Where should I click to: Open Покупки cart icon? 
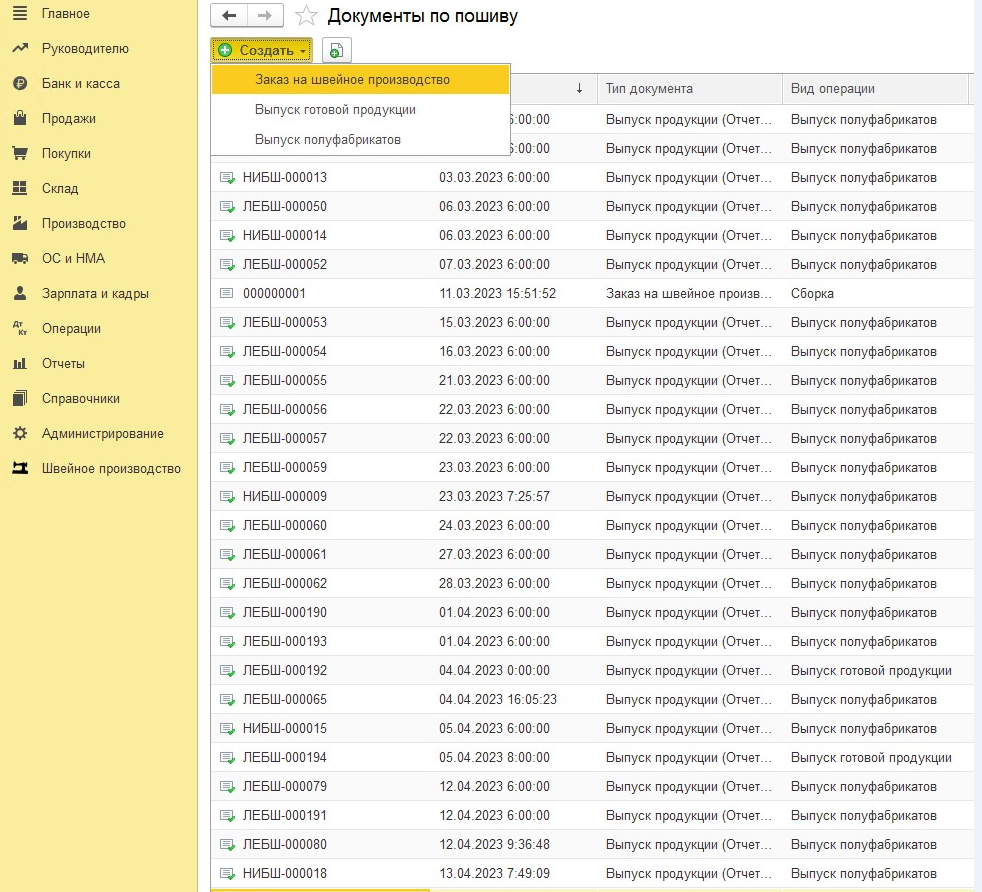[x=20, y=153]
